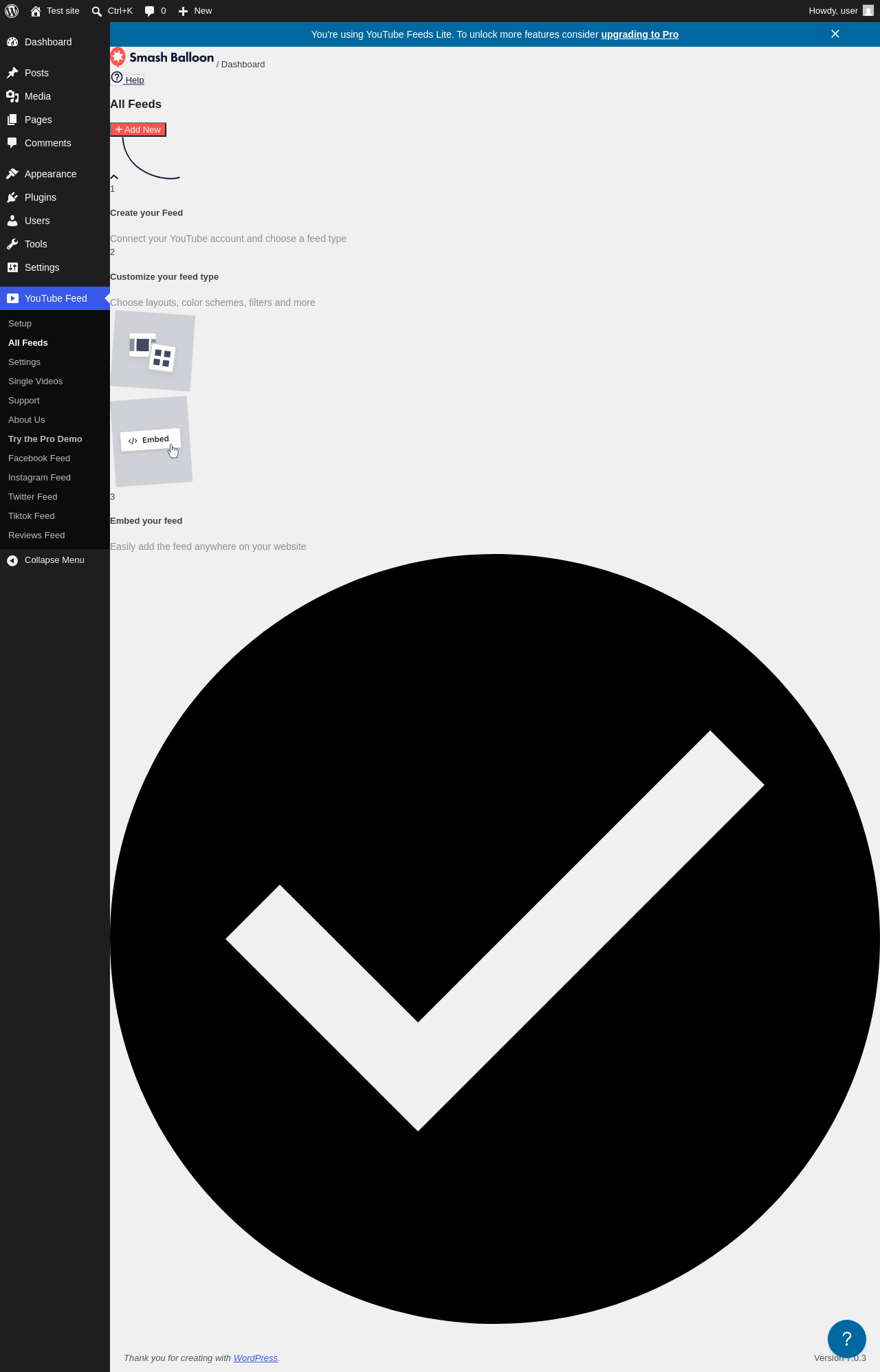Open the blue help question button
Image resolution: width=880 pixels, height=1372 pixels.
pyautogui.click(x=847, y=1339)
